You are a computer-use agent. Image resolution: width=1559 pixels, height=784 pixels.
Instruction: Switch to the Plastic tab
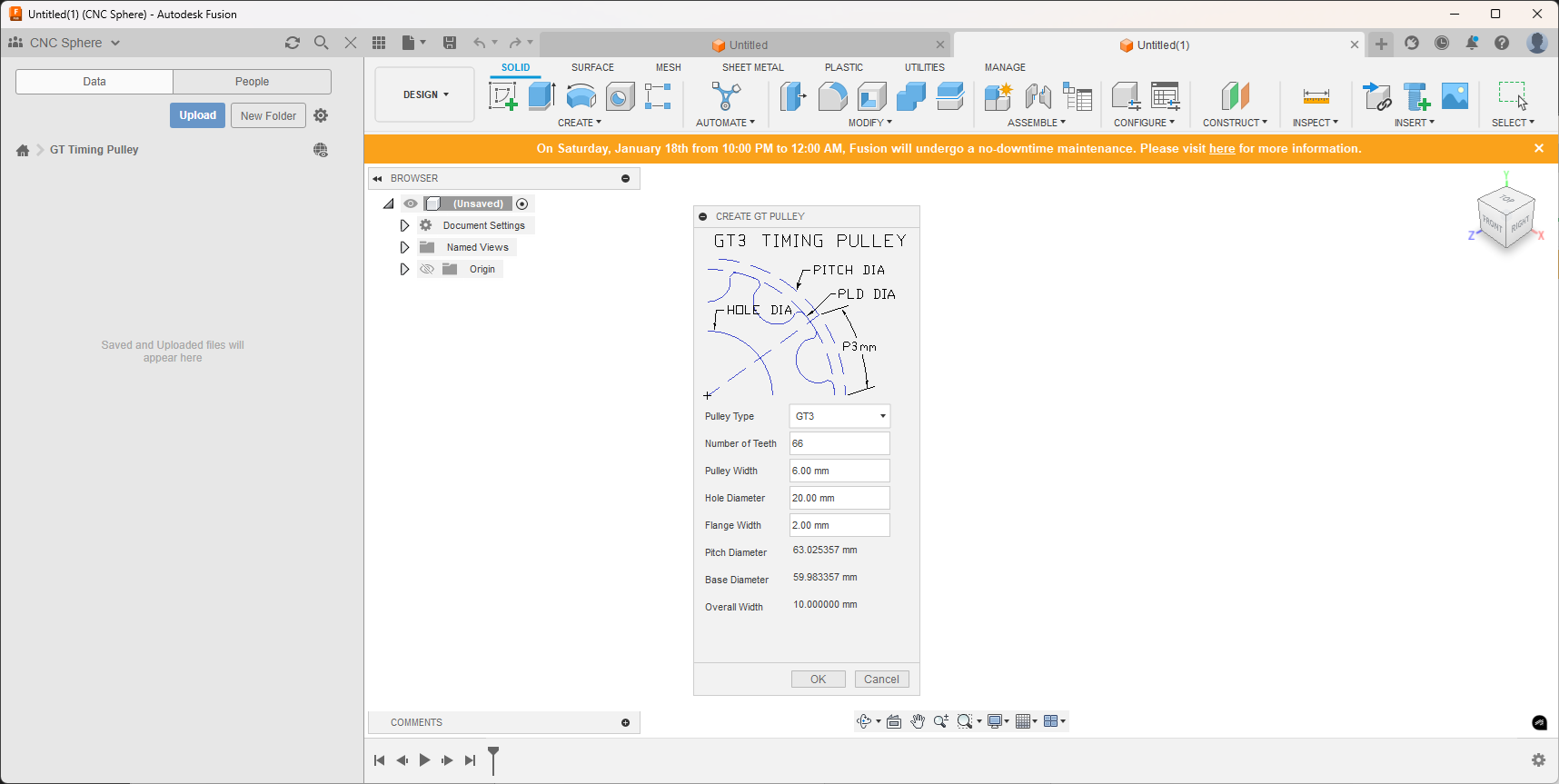[844, 67]
